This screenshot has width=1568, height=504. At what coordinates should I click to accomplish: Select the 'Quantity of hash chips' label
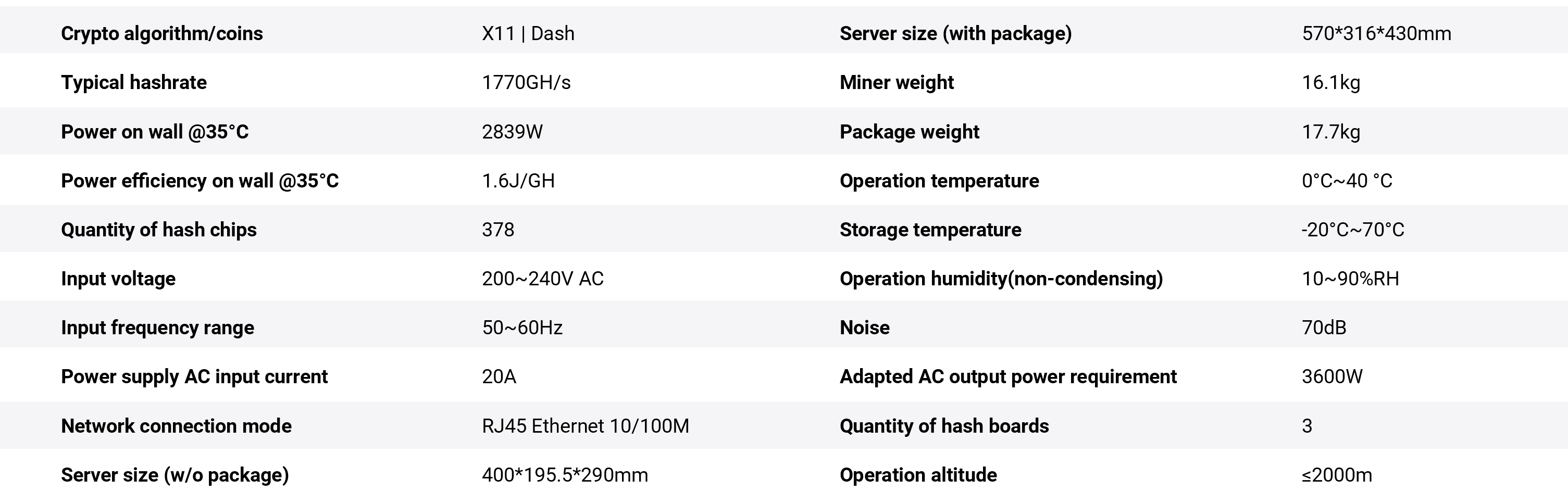(x=158, y=230)
